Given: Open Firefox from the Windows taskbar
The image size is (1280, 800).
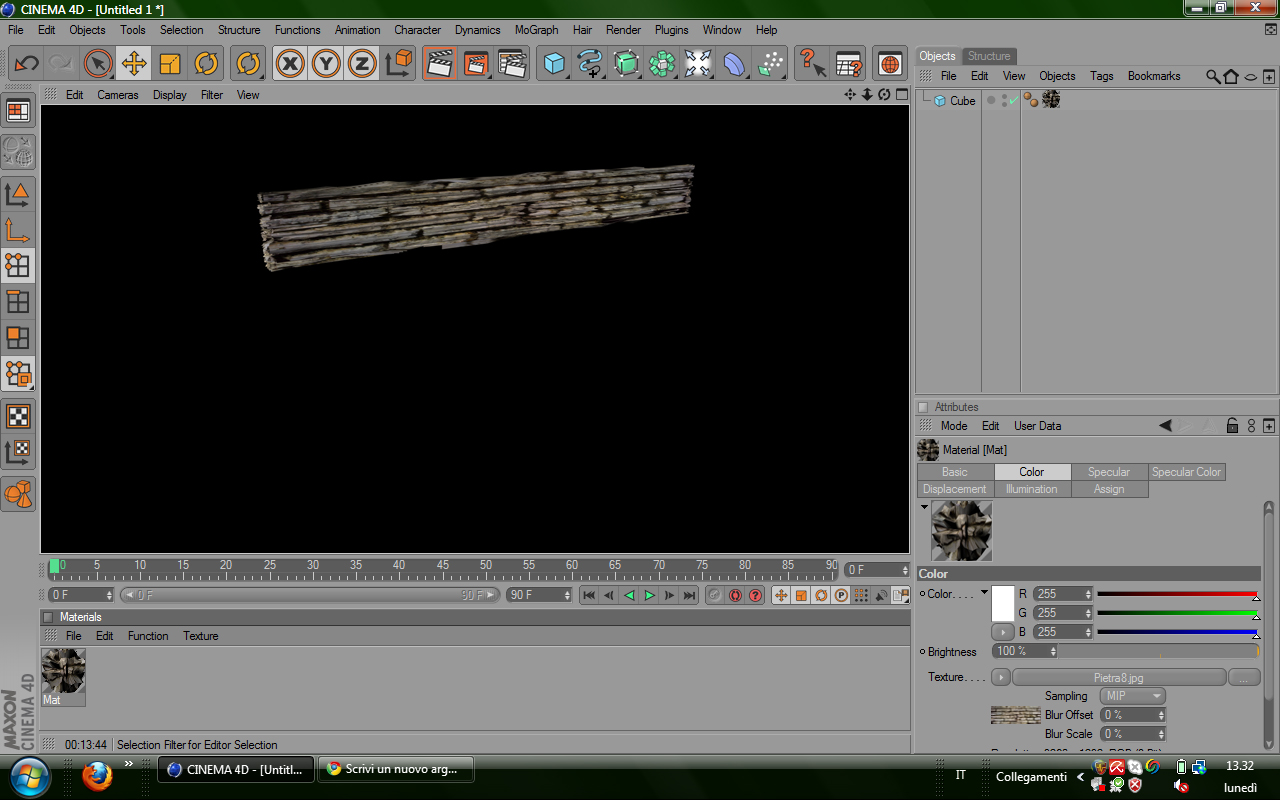Looking at the screenshot, I should [x=97, y=776].
